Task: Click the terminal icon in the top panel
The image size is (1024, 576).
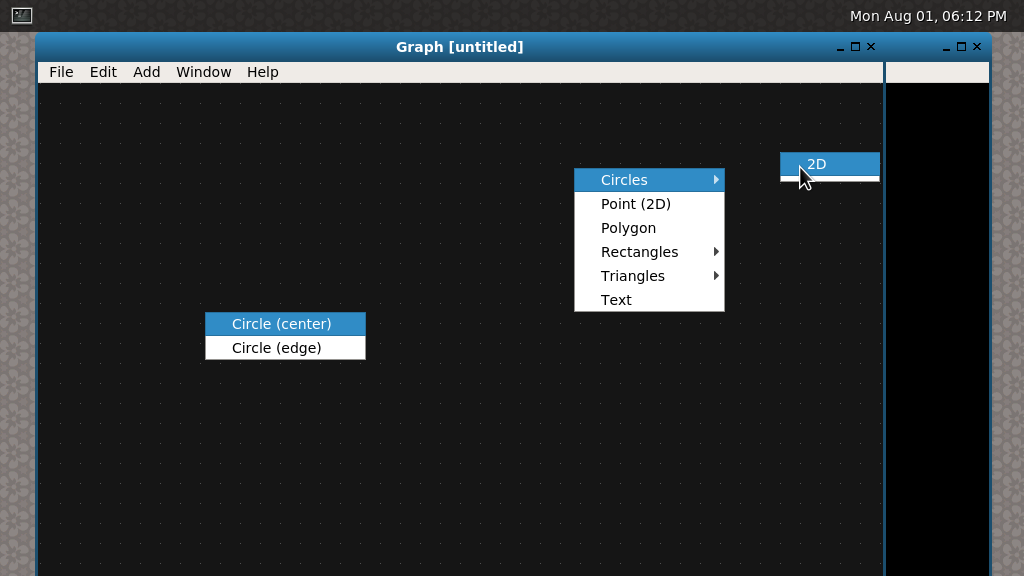Action: (x=22, y=15)
